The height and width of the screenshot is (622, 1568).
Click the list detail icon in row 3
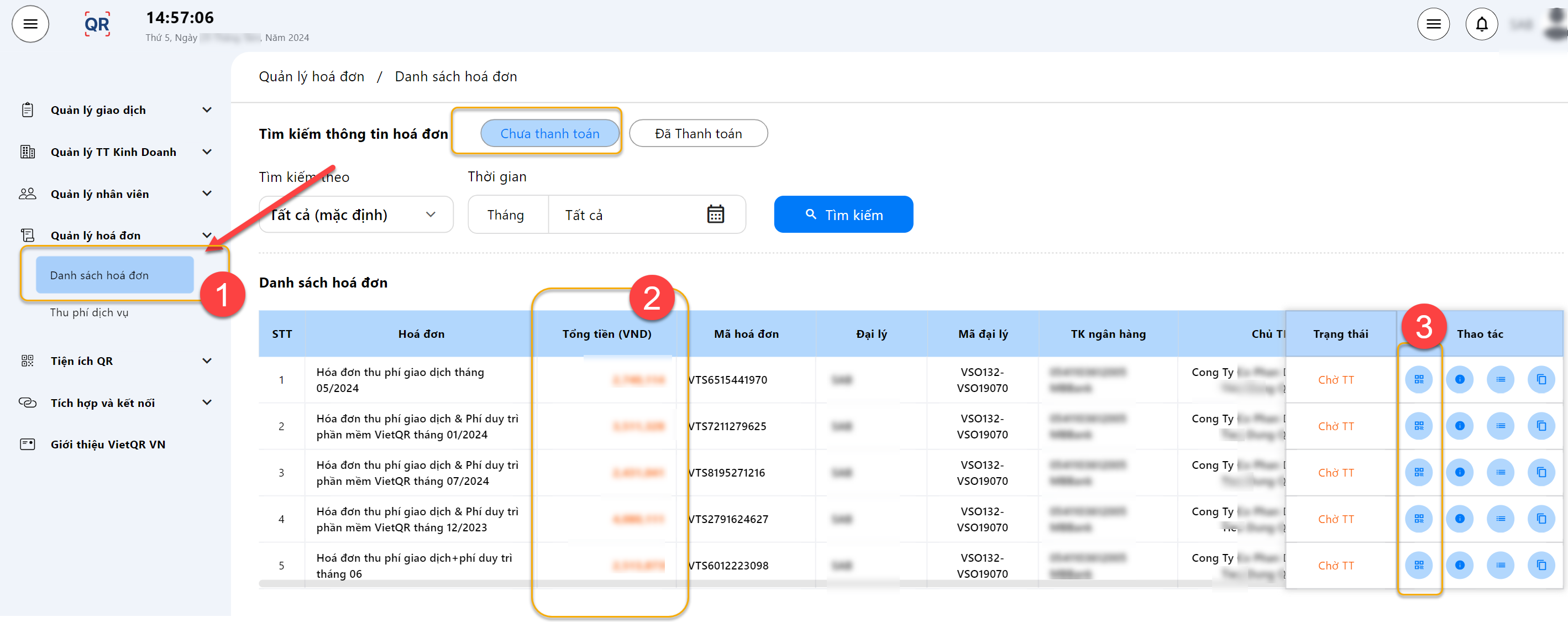pyautogui.click(x=1500, y=472)
